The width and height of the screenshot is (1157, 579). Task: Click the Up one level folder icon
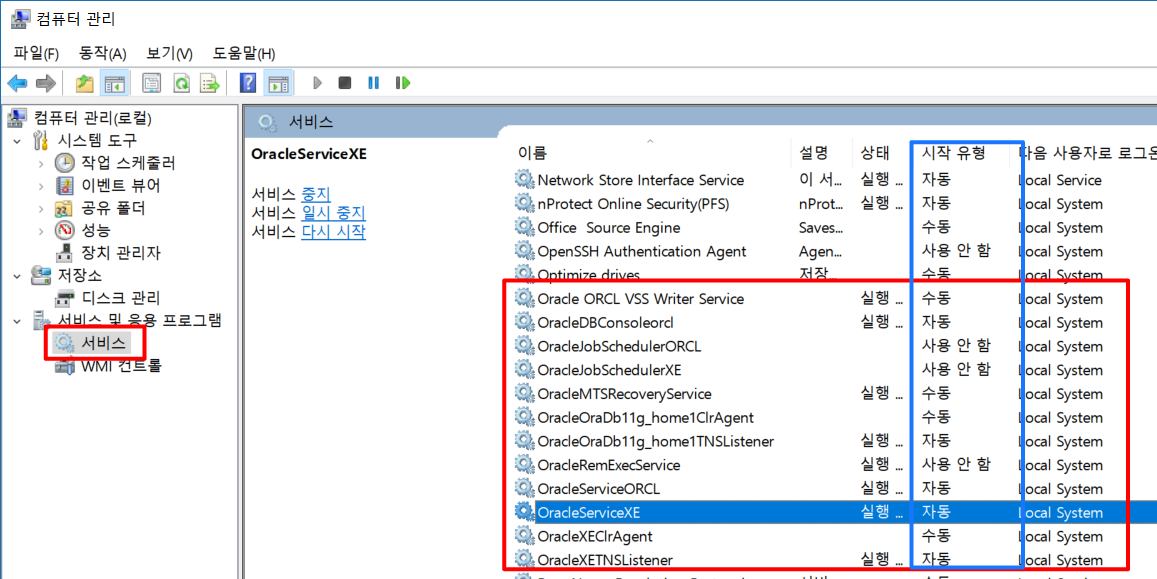(85, 83)
